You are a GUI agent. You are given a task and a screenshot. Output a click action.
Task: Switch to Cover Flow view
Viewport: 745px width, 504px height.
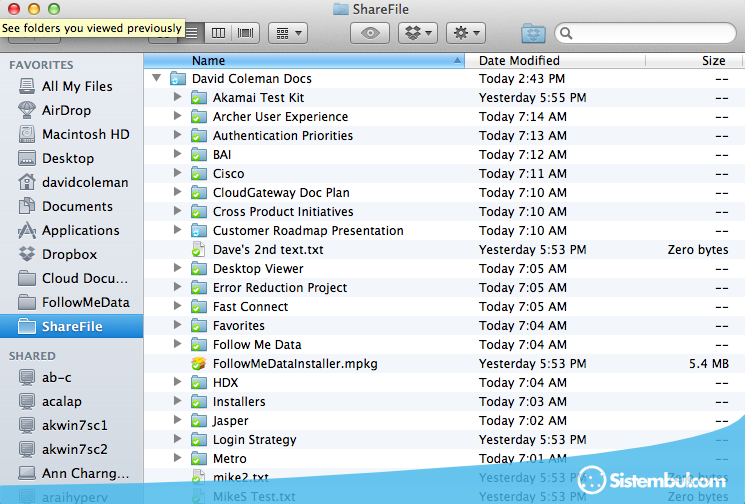click(246, 33)
